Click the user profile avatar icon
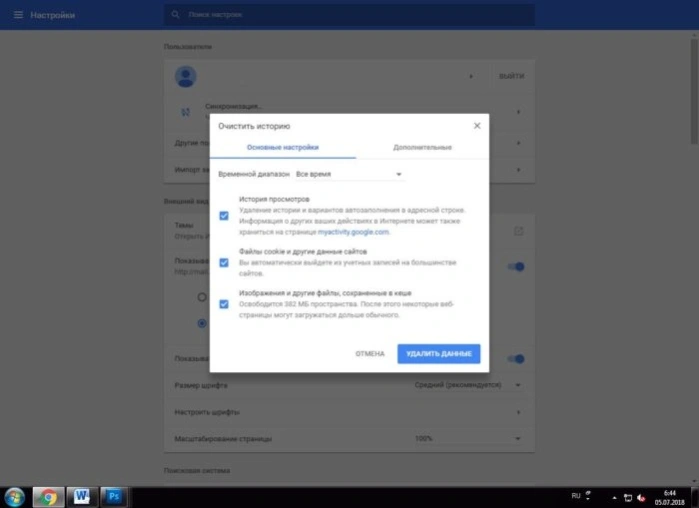The image size is (699, 508). pos(185,76)
